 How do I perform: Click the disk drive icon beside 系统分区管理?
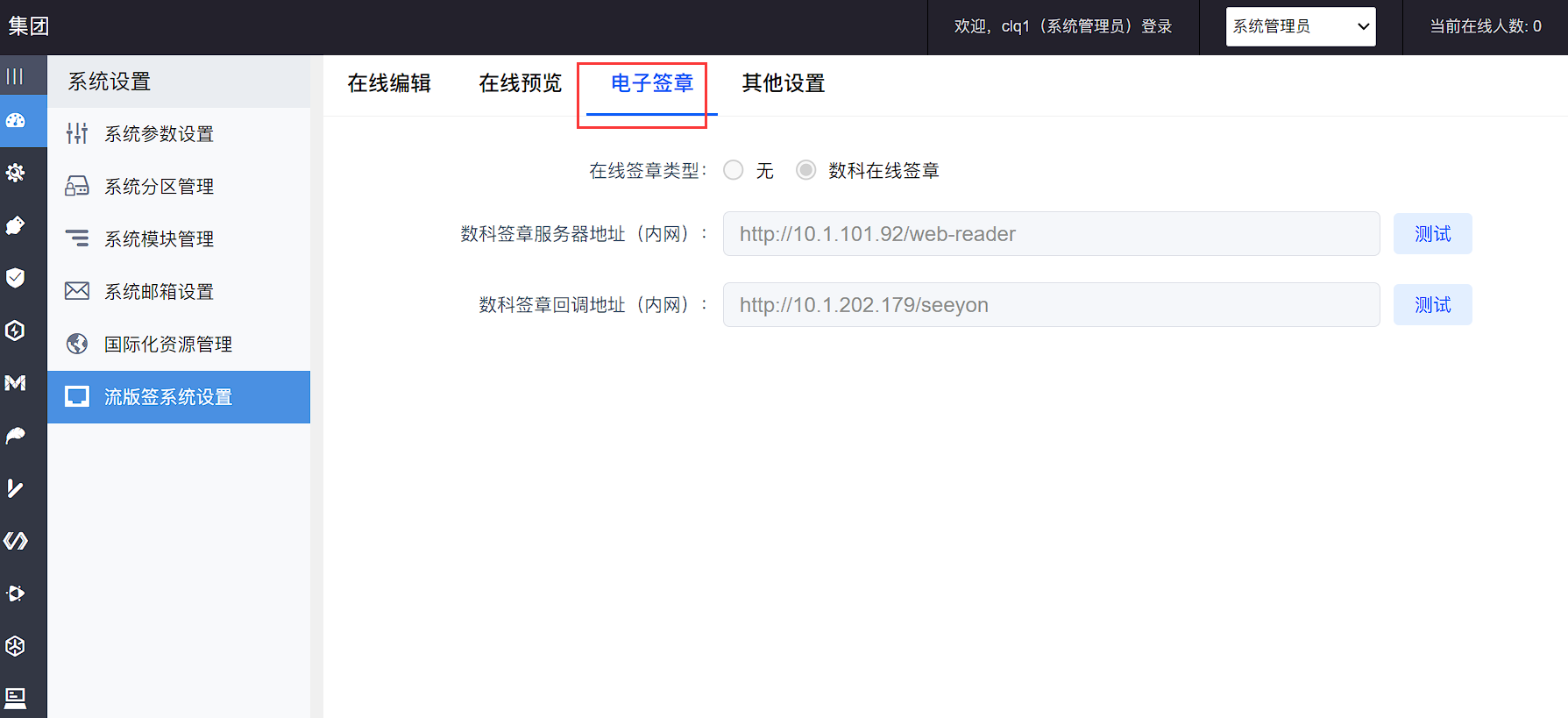click(x=77, y=186)
